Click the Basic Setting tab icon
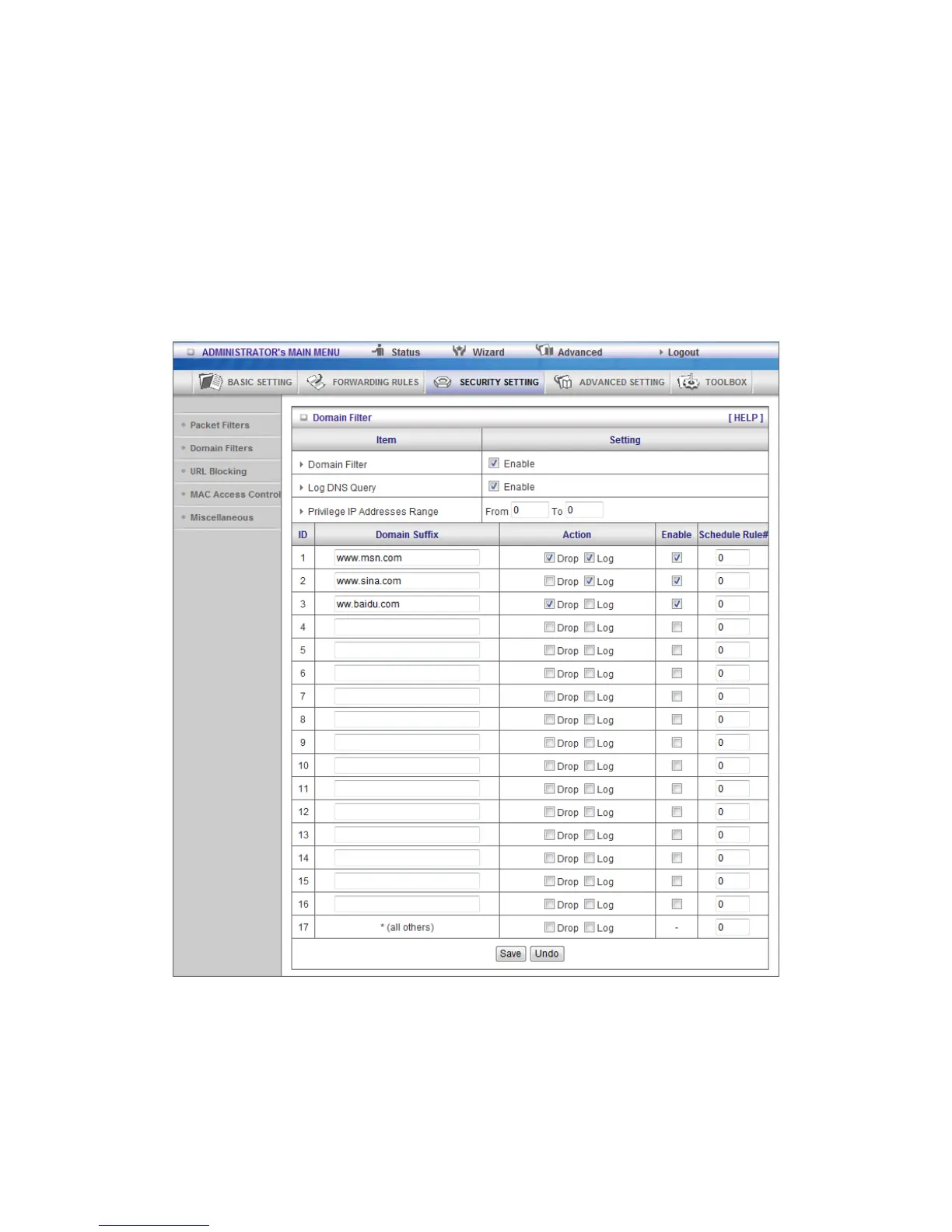 click(x=211, y=382)
